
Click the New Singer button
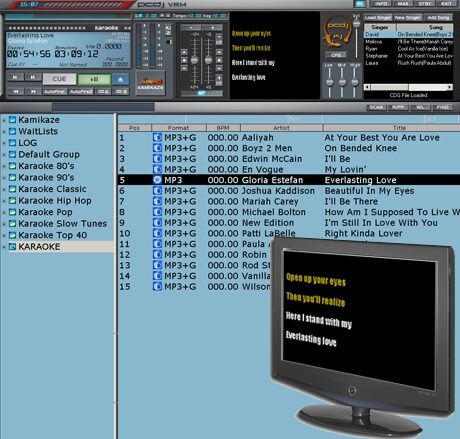point(408,18)
